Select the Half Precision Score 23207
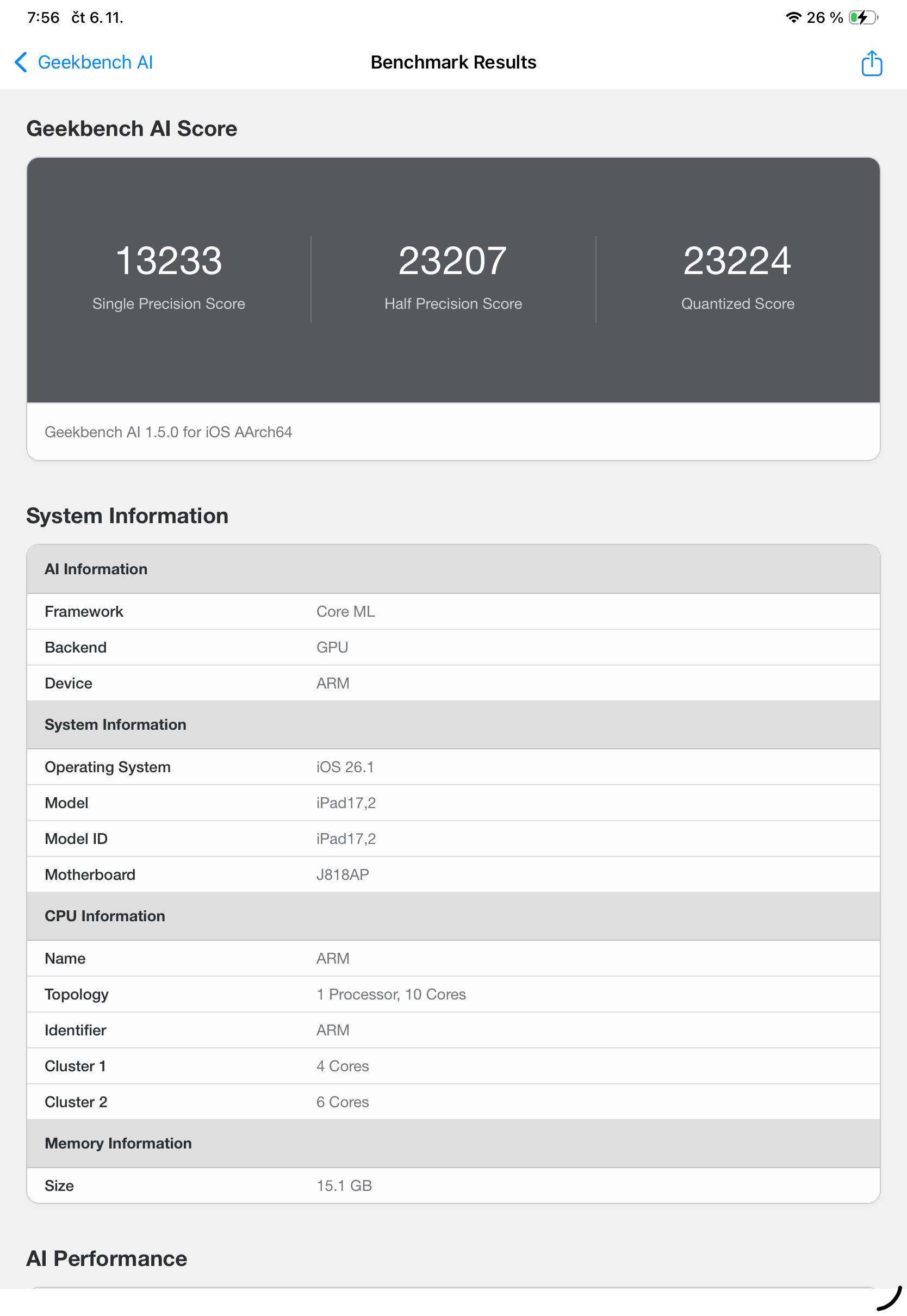Screen dimensions: 907x1316 (453, 261)
